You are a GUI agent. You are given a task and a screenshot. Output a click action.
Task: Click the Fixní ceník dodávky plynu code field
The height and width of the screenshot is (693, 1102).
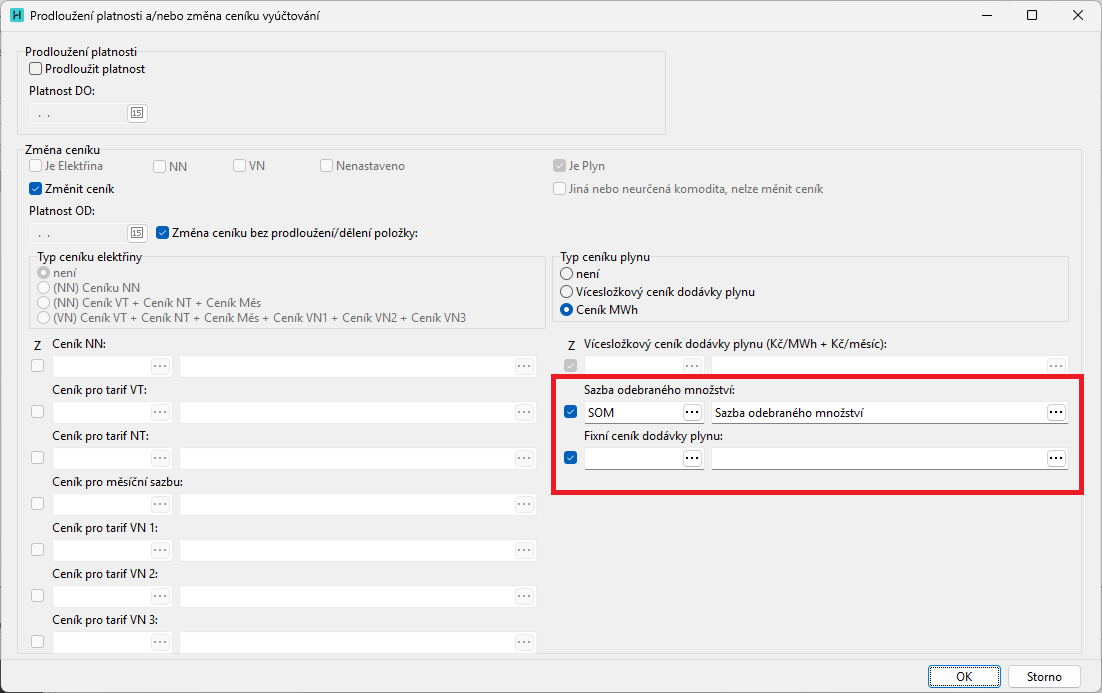(x=632, y=458)
